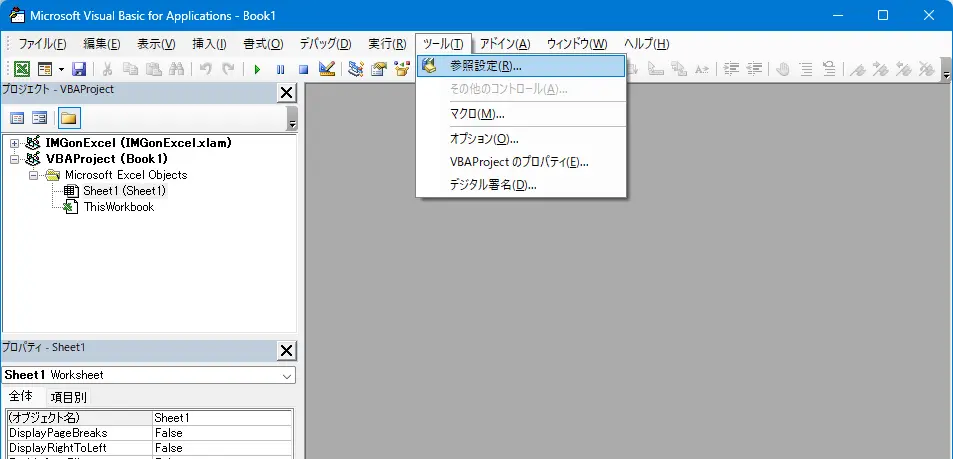Image resolution: width=953 pixels, height=459 pixels.
Task: Close the Project - VBAProject panel
Action: [286, 93]
